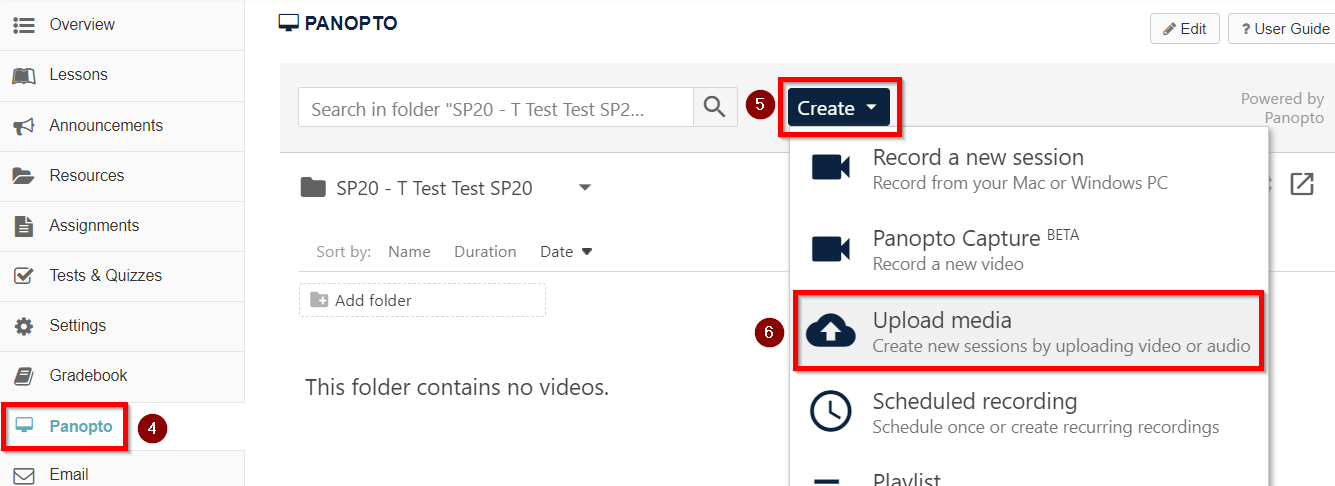Click the Panopto monitor icon in the sidebar
This screenshot has height=486, width=1335.
pos(25,427)
